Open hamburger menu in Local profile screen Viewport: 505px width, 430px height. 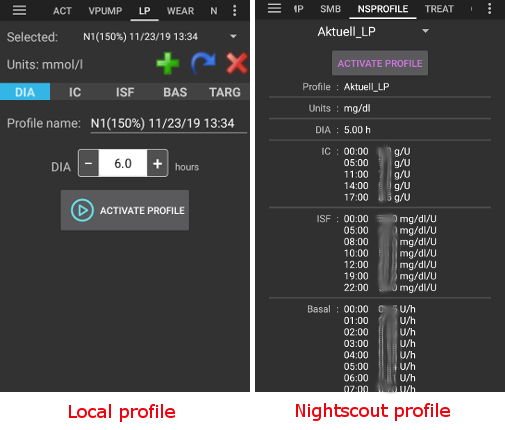click(x=19, y=10)
